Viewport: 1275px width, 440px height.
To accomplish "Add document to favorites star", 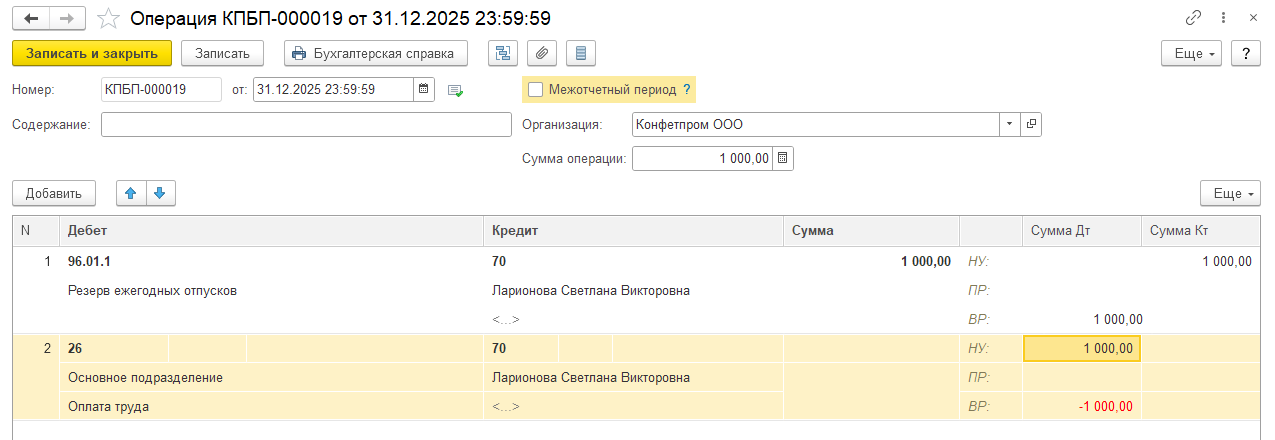I will pyautogui.click(x=111, y=18).
